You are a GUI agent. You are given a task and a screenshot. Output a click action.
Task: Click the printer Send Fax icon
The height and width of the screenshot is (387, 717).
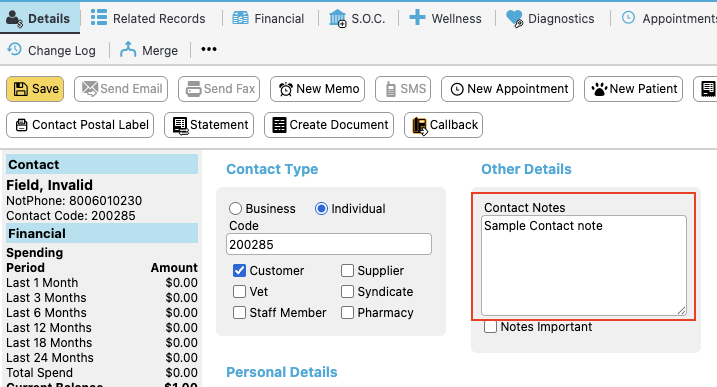click(x=193, y=89)
